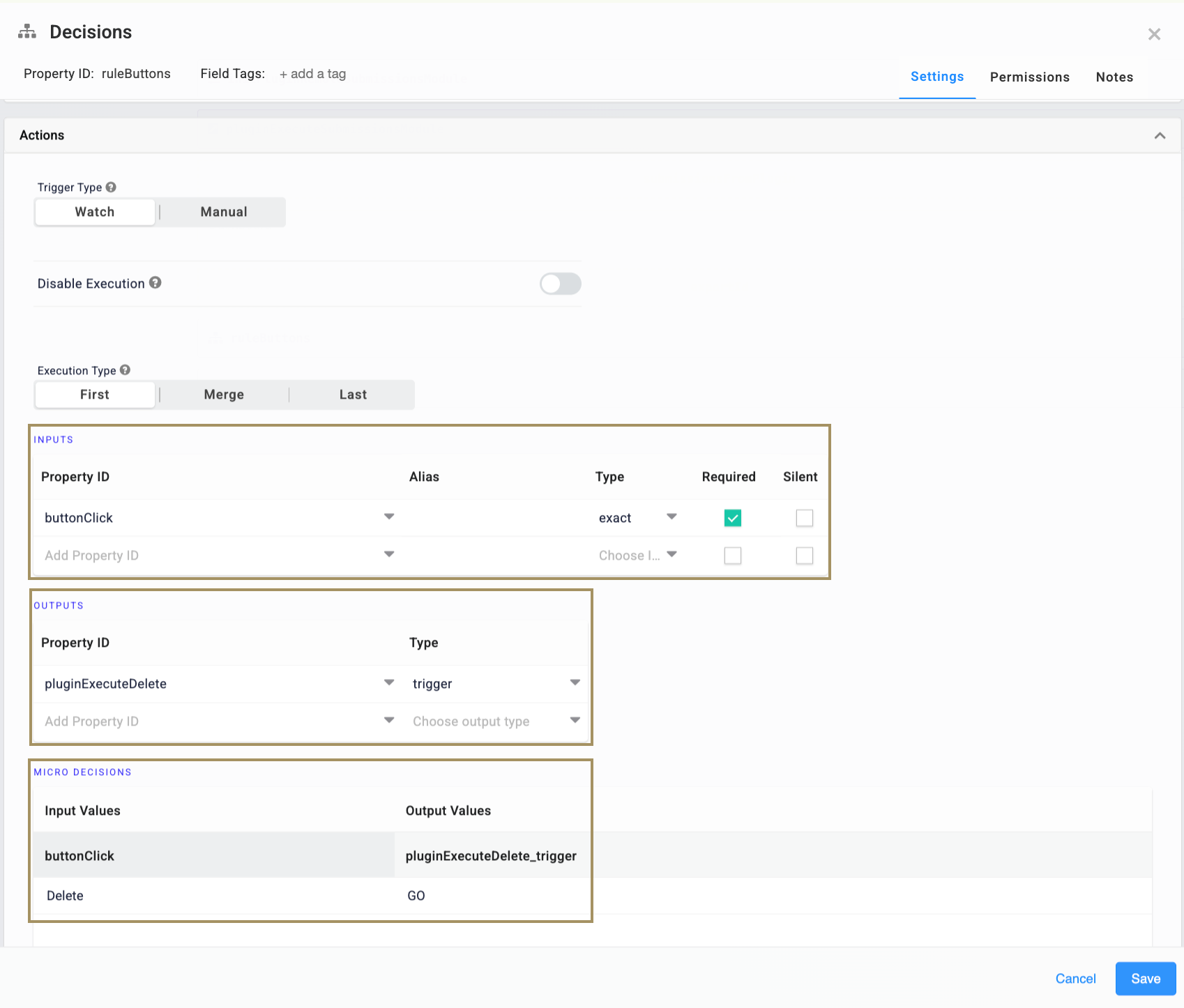The width and height of the screenshot is (1184, 1008).
Task: Click the help icon beside Disable Execution
Action: coord(155,283)
